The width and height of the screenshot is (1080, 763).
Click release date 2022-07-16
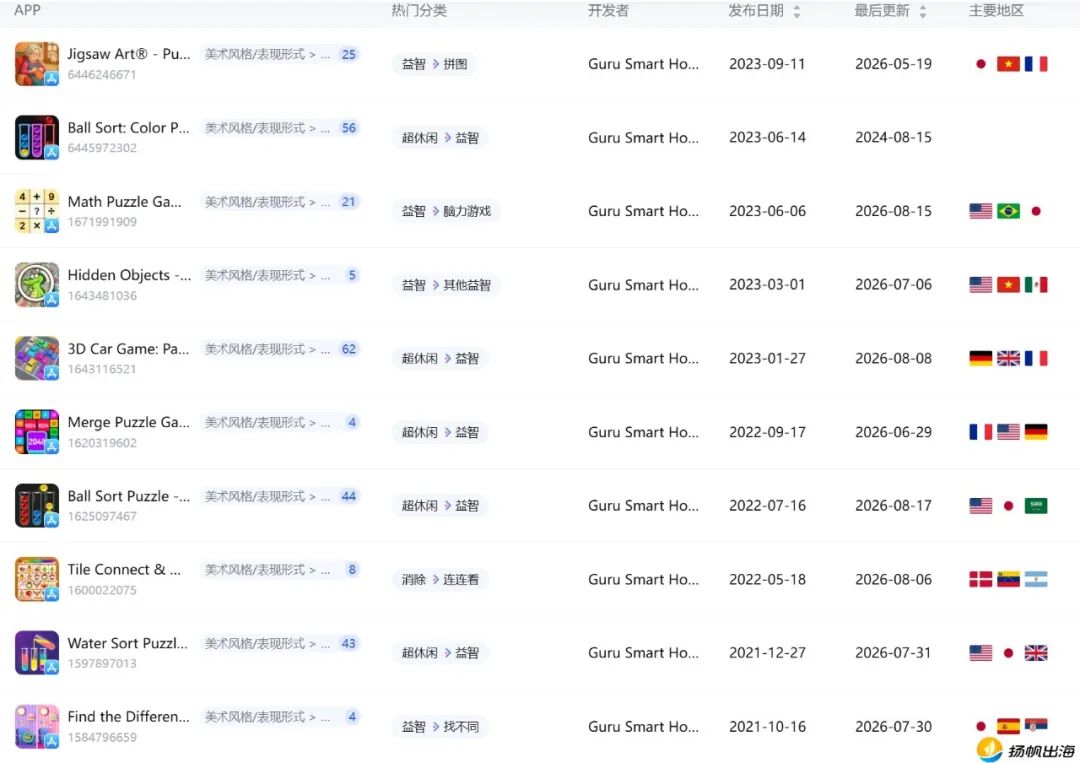[x=767, y=506]
